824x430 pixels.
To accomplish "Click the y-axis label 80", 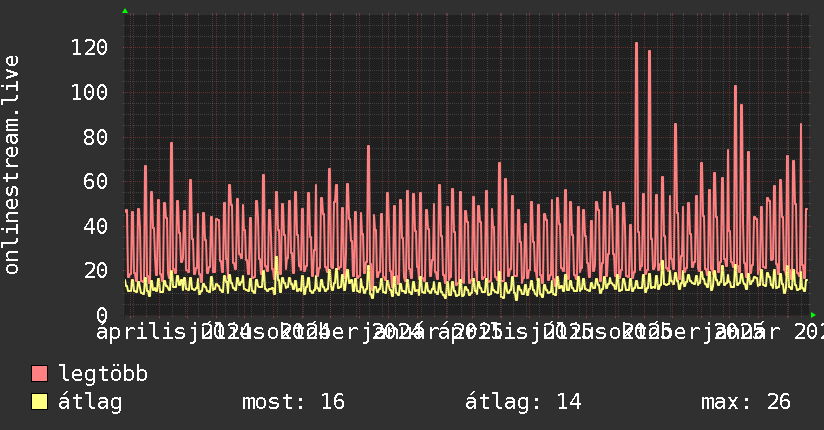I will 96,137.
